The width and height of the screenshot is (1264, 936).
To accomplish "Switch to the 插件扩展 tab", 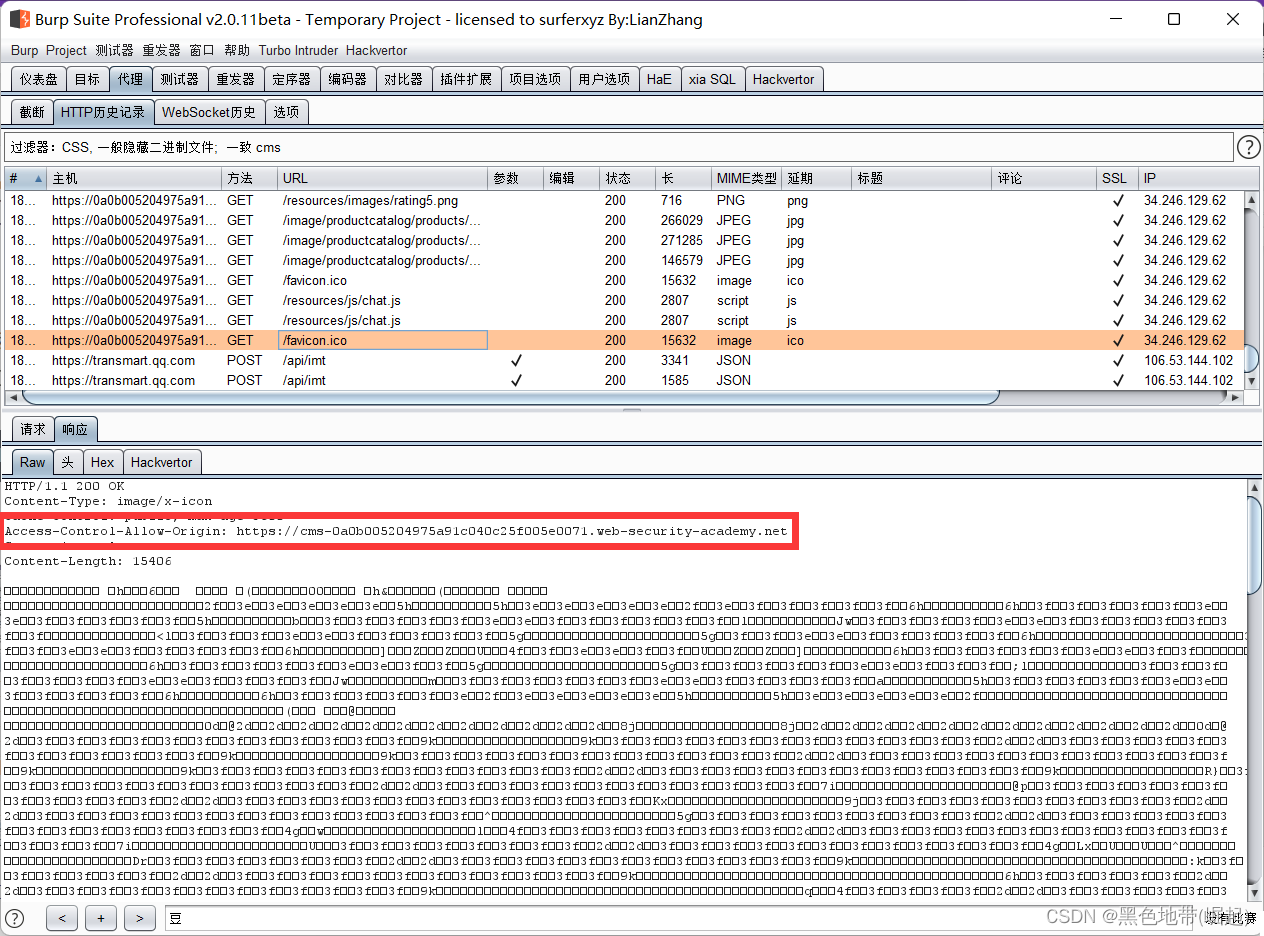I will pos(466,79).
